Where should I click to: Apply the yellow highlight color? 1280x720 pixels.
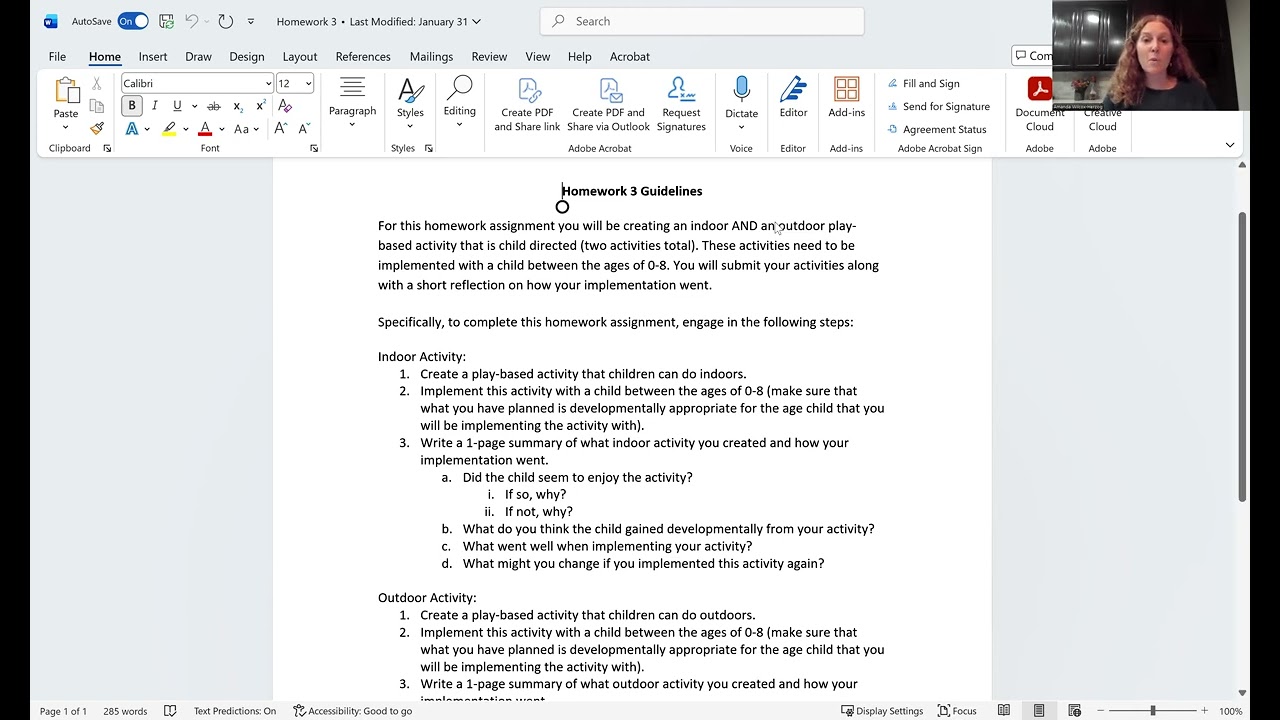point(170,129)
